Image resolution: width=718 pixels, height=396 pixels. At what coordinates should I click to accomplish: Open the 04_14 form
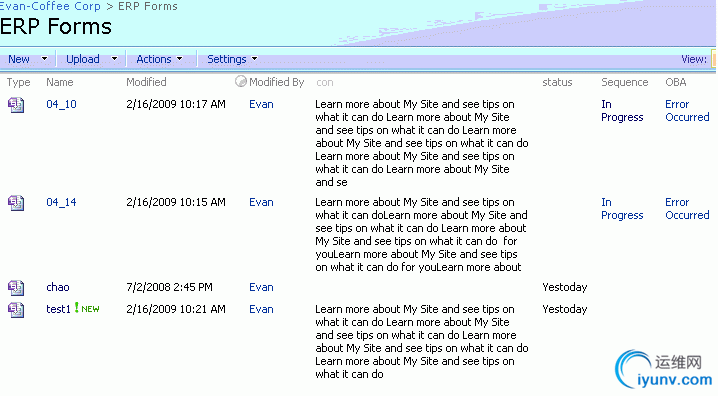pyautogui.click(x=61, y=202)
